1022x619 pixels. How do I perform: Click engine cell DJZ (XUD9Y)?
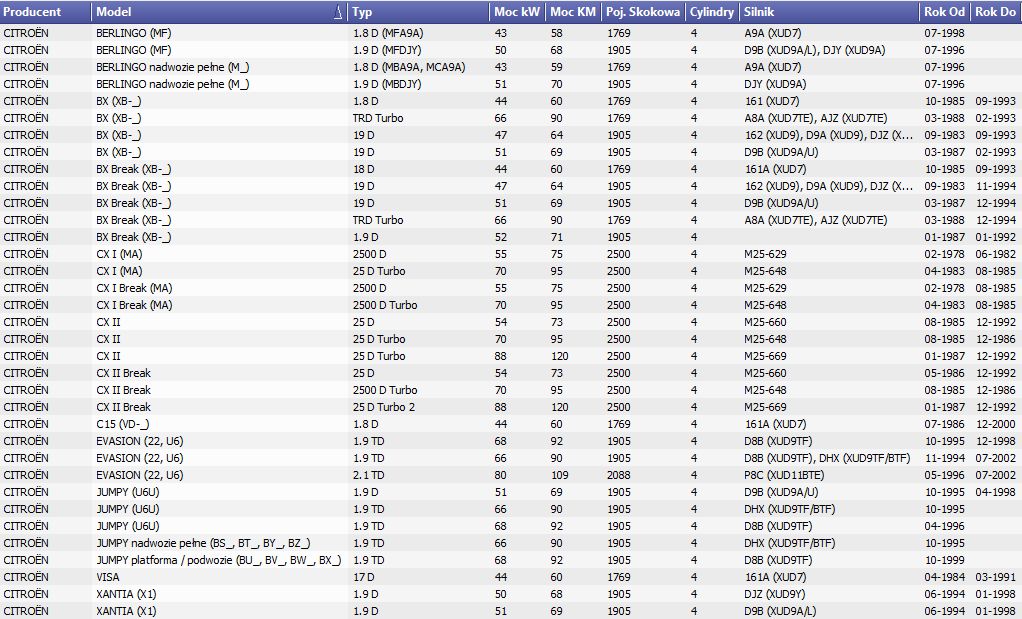pos(774,594)
